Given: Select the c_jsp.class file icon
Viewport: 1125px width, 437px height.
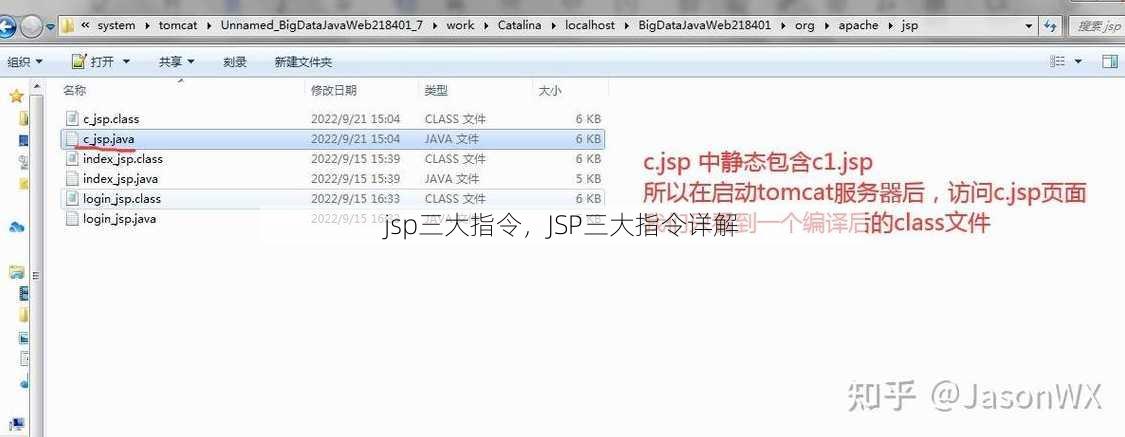Looking at the screenshot, I should click(72, 118).
